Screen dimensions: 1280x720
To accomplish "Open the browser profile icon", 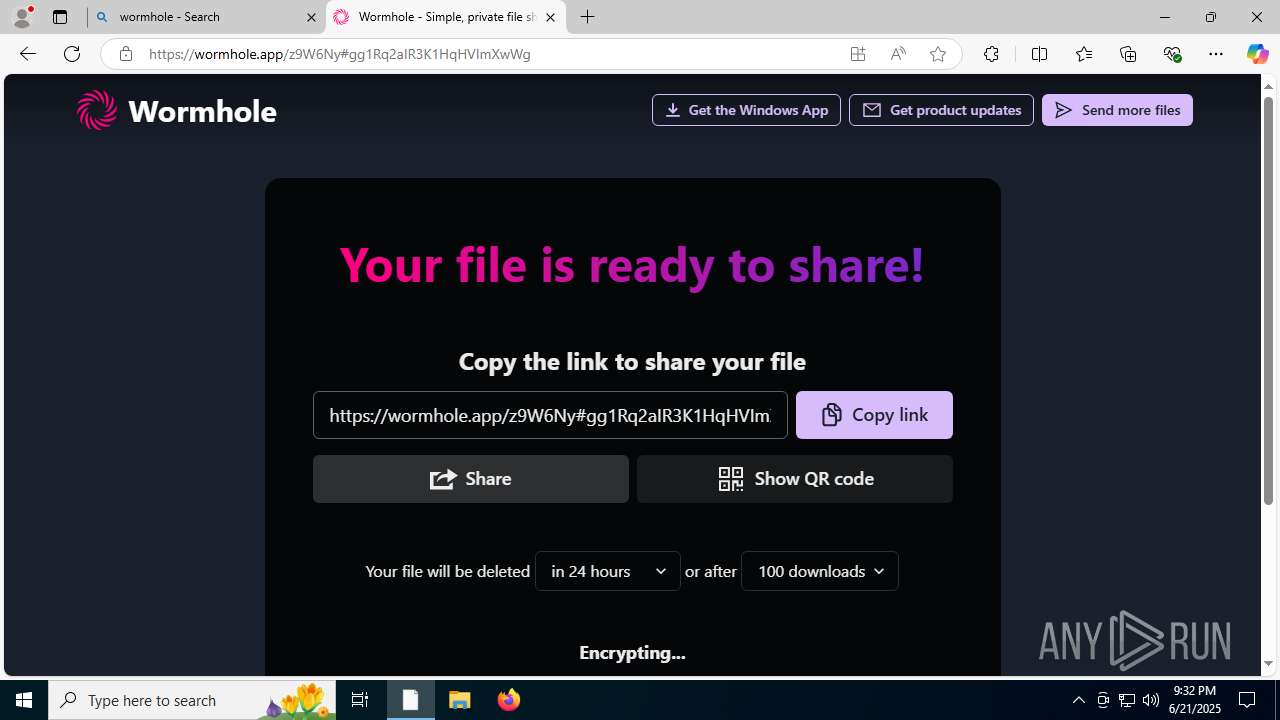I will [x=22, y=17].
